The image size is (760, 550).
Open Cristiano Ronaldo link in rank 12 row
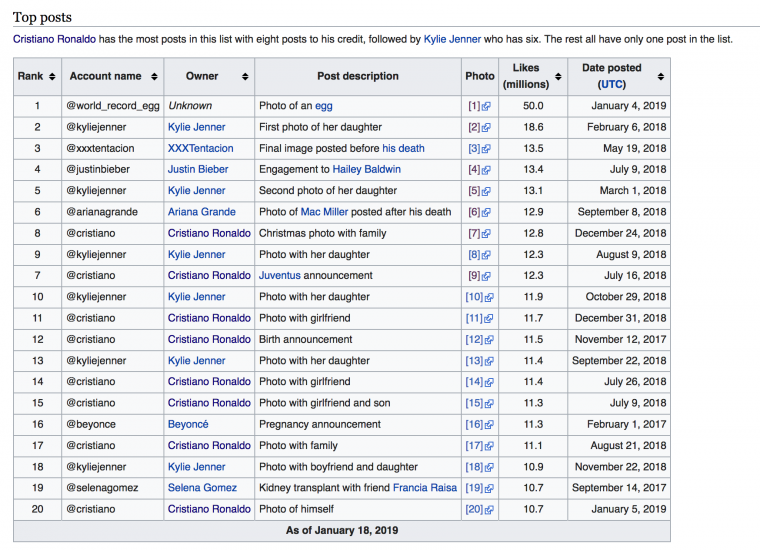pyautogui.click(x=209, y=340)
